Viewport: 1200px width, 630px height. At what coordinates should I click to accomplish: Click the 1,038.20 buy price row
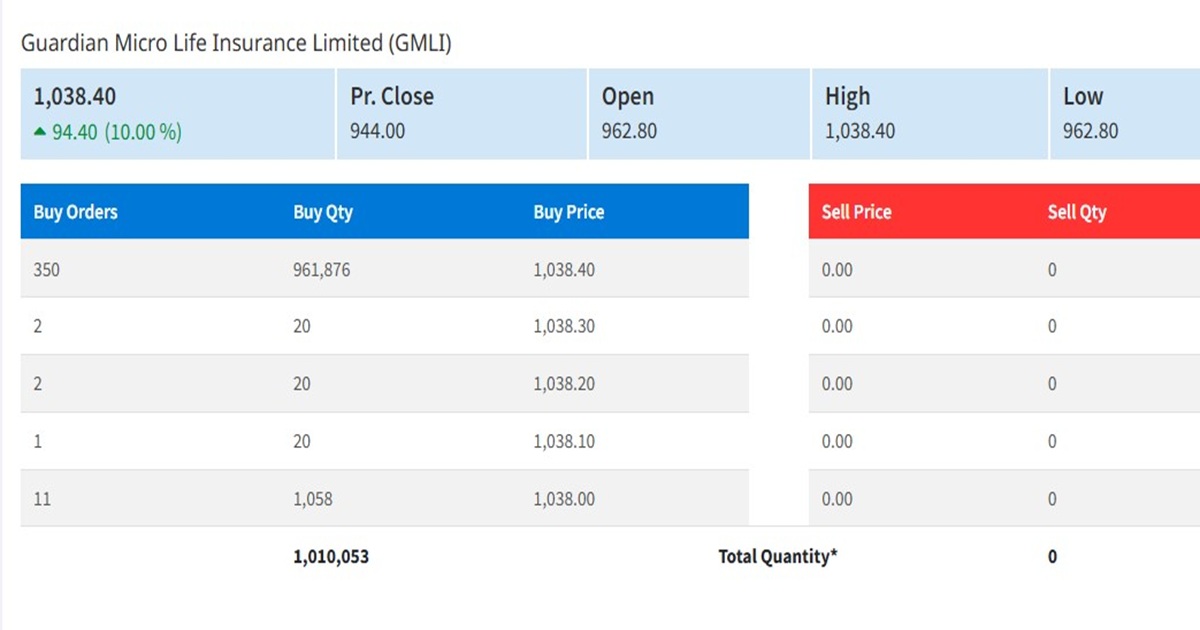(x=564, y=384)
